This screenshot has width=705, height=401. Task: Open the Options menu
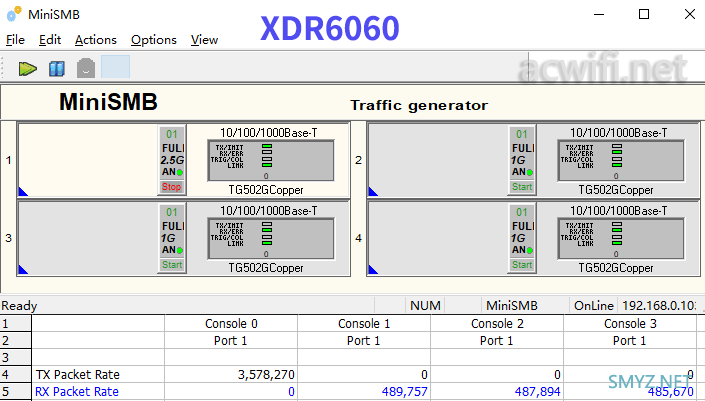click(154, 40)
